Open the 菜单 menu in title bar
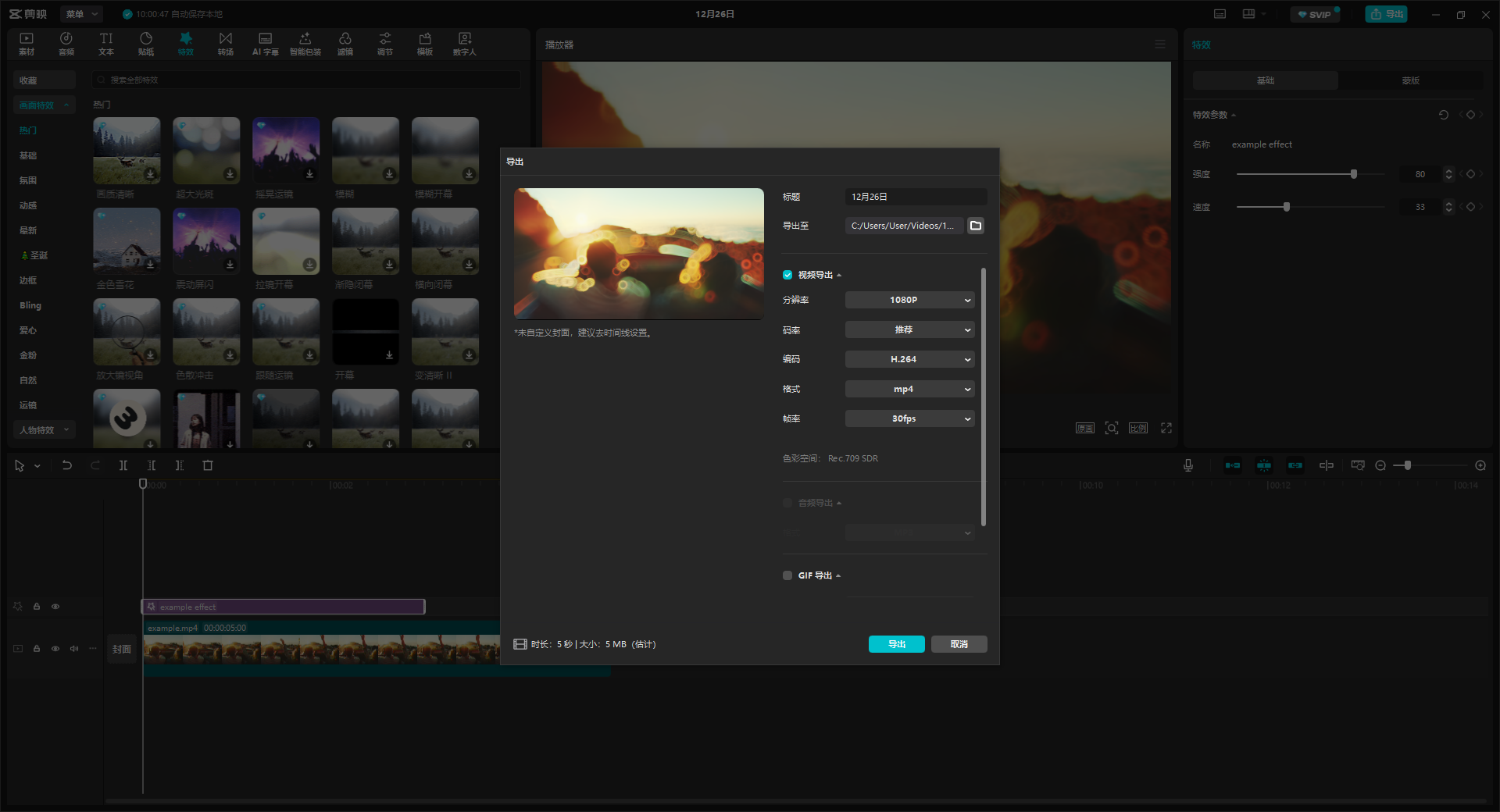 (x=82, y=14)
